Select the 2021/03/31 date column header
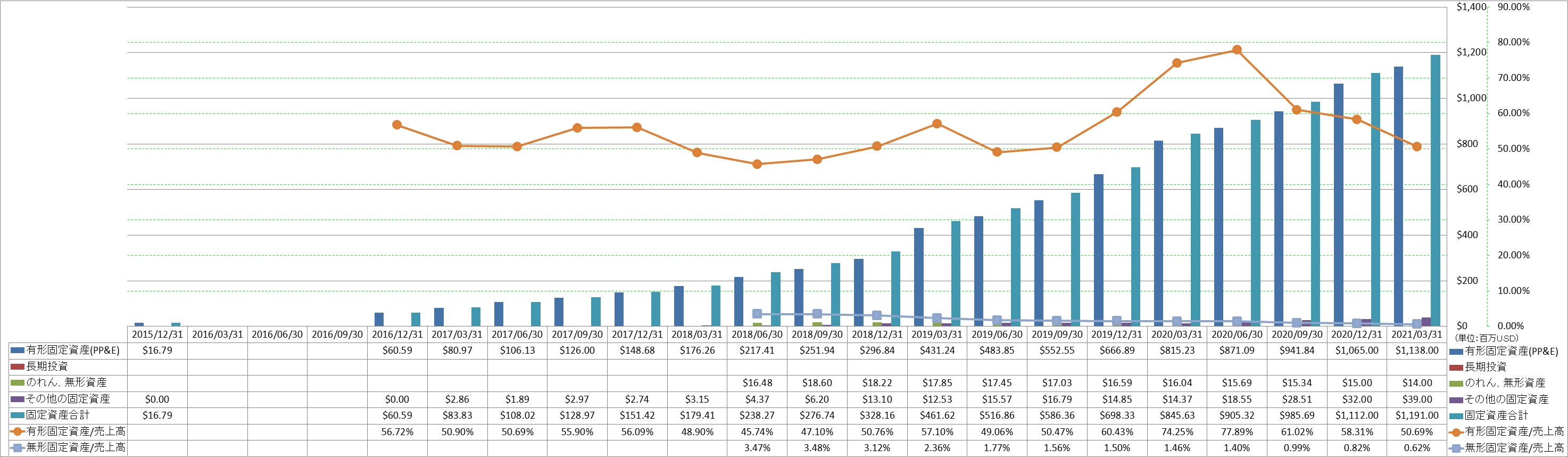 pos(1417,334)
